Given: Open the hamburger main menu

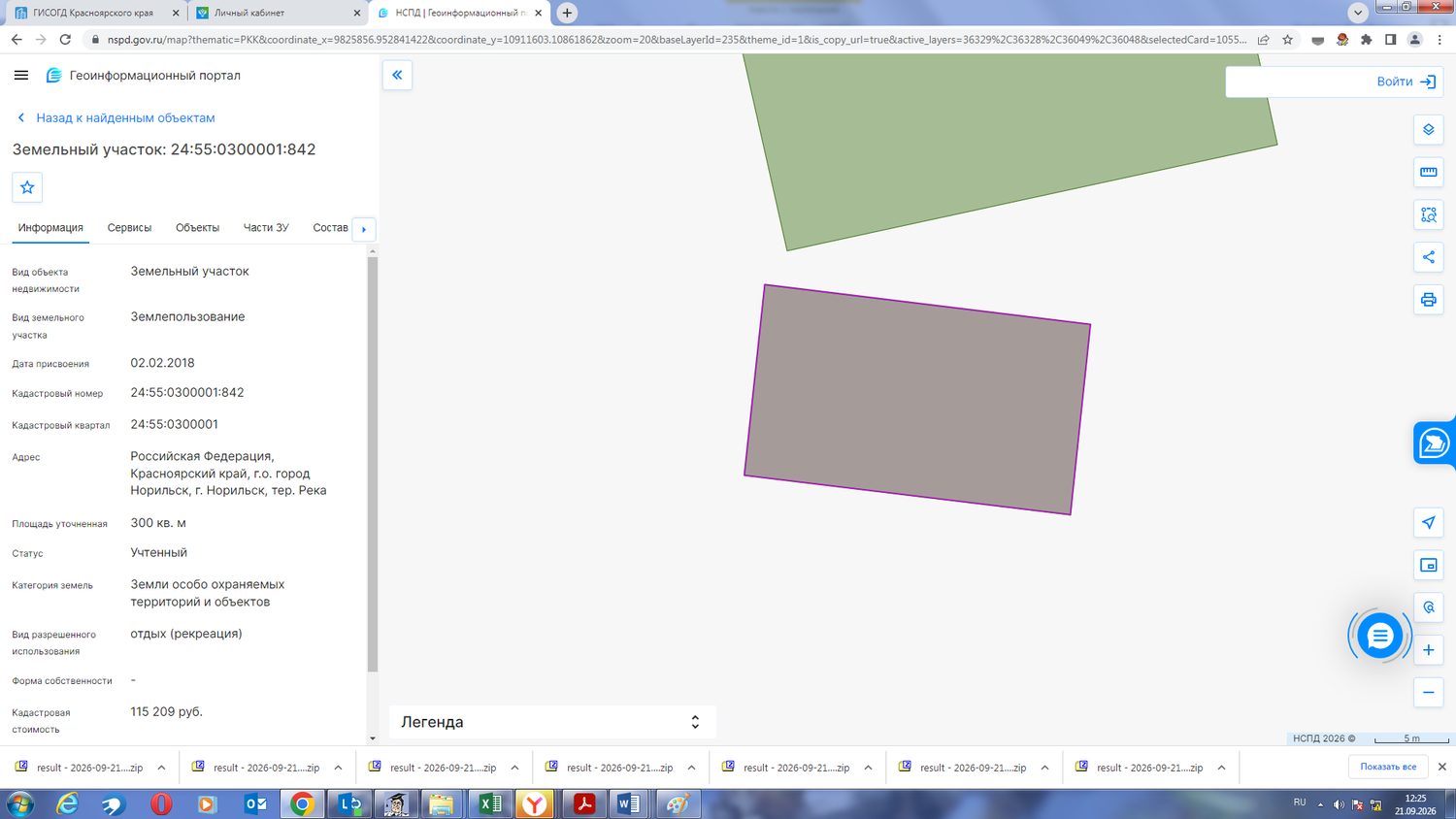Looking at the screenshot, I should click(x=21, y=75).
